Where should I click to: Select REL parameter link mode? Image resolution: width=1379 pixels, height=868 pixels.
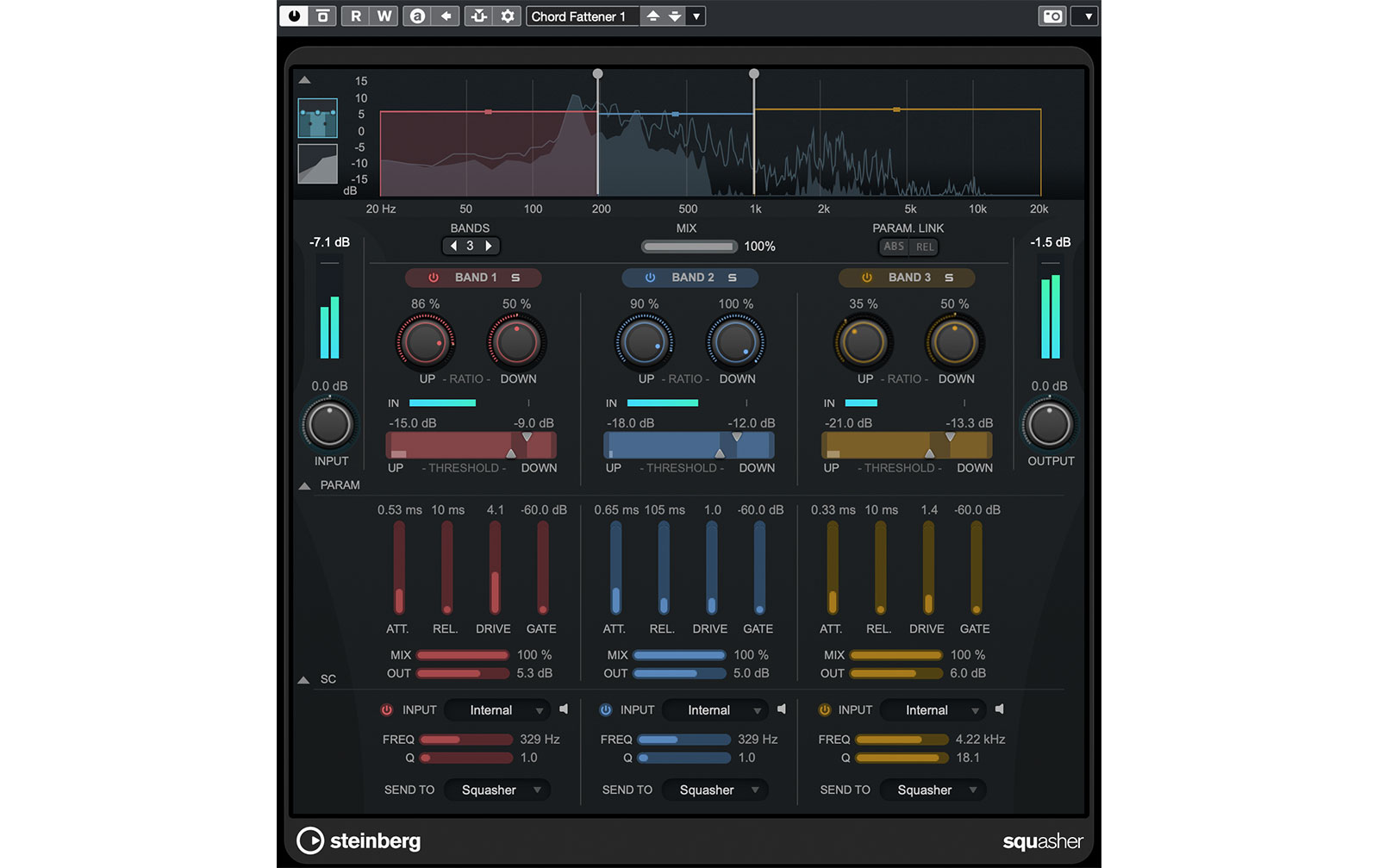point(924,247)
